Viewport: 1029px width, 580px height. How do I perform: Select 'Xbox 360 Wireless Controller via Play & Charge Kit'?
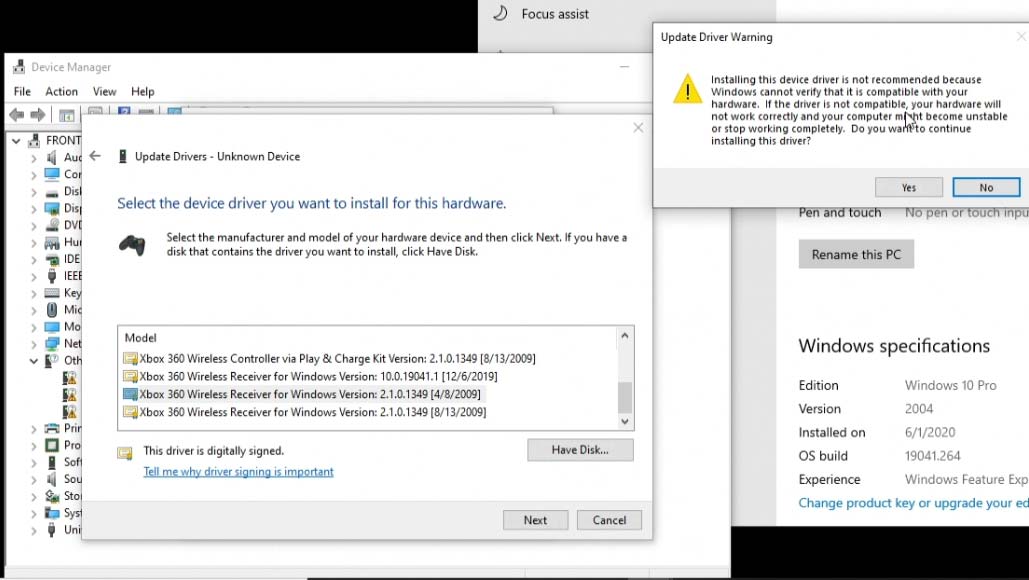(x=329, y=358)
